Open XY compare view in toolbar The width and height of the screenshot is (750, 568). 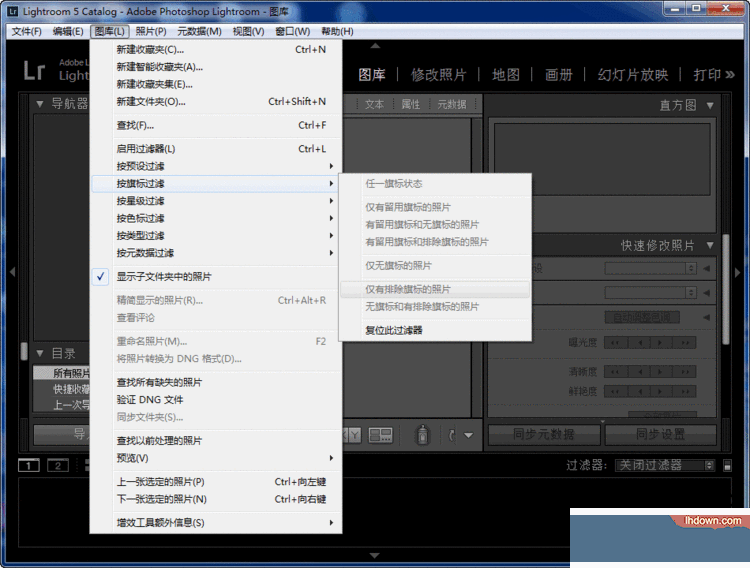click(353, 435)
